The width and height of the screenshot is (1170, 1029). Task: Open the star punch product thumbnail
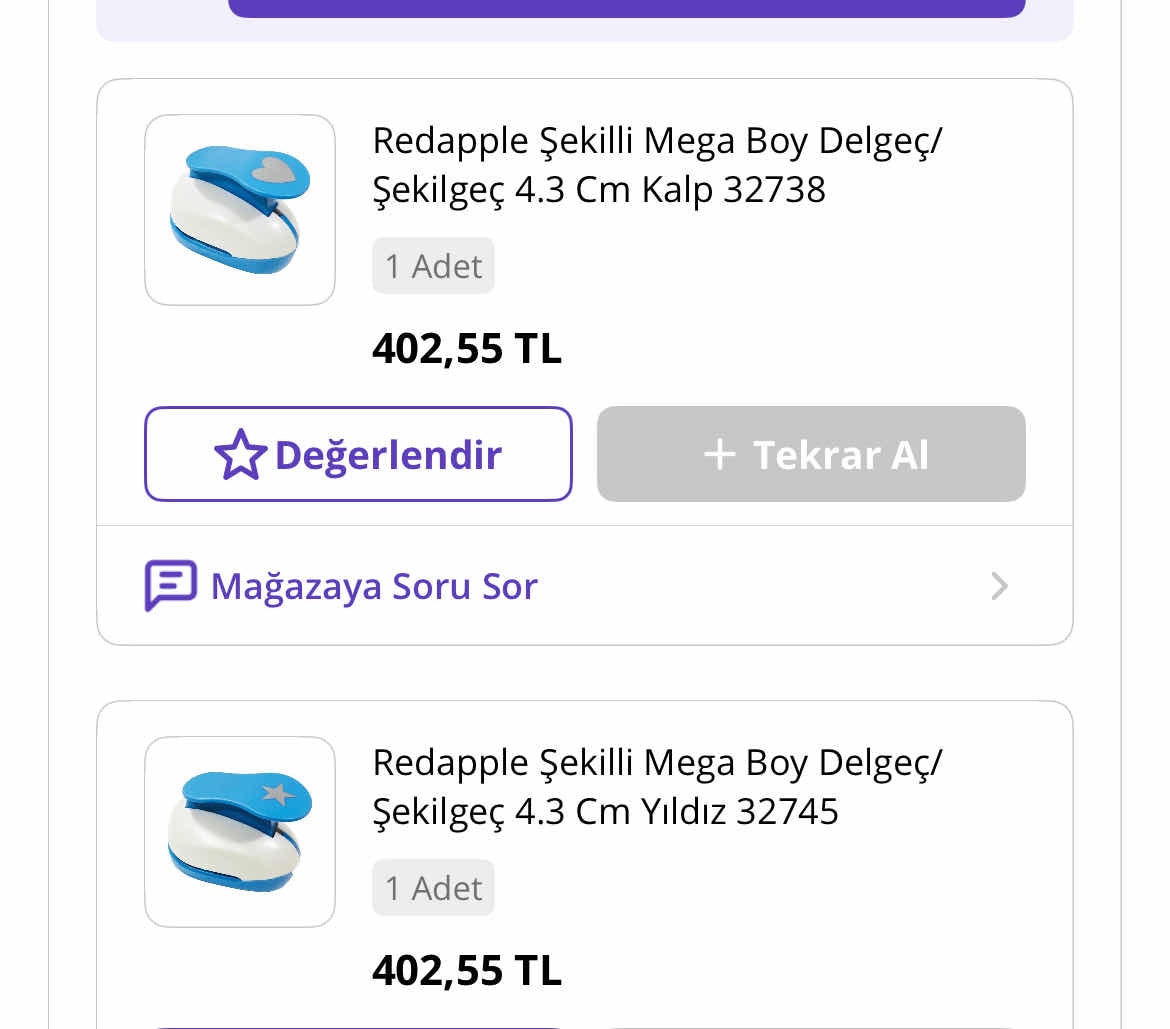click(240, 832)
